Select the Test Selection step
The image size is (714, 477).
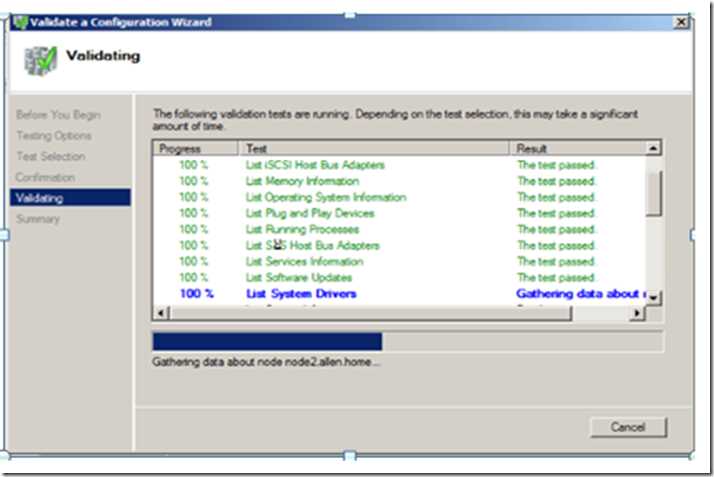pos(51,157)
